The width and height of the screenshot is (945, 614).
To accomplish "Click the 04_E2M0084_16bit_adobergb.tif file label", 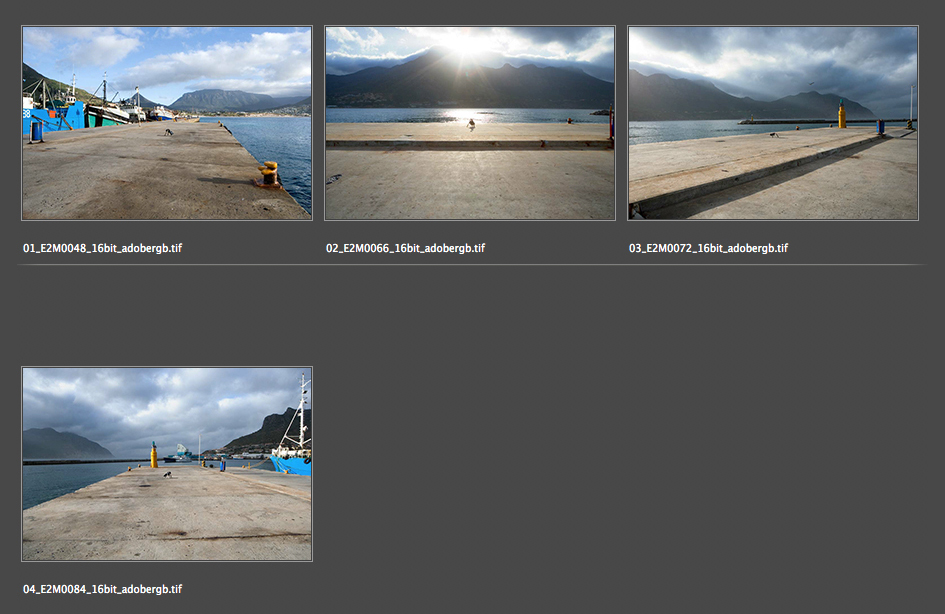I will [x=102, y=589].
